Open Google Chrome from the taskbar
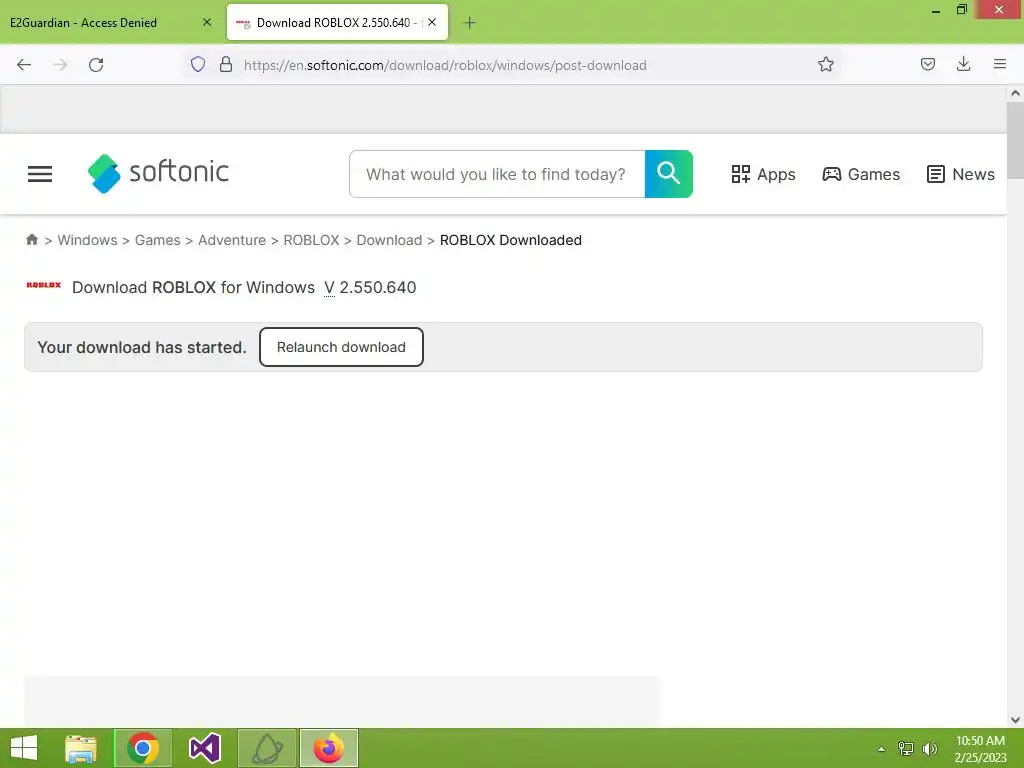The width and height of the screenshot is (1024, 768). 143,748
